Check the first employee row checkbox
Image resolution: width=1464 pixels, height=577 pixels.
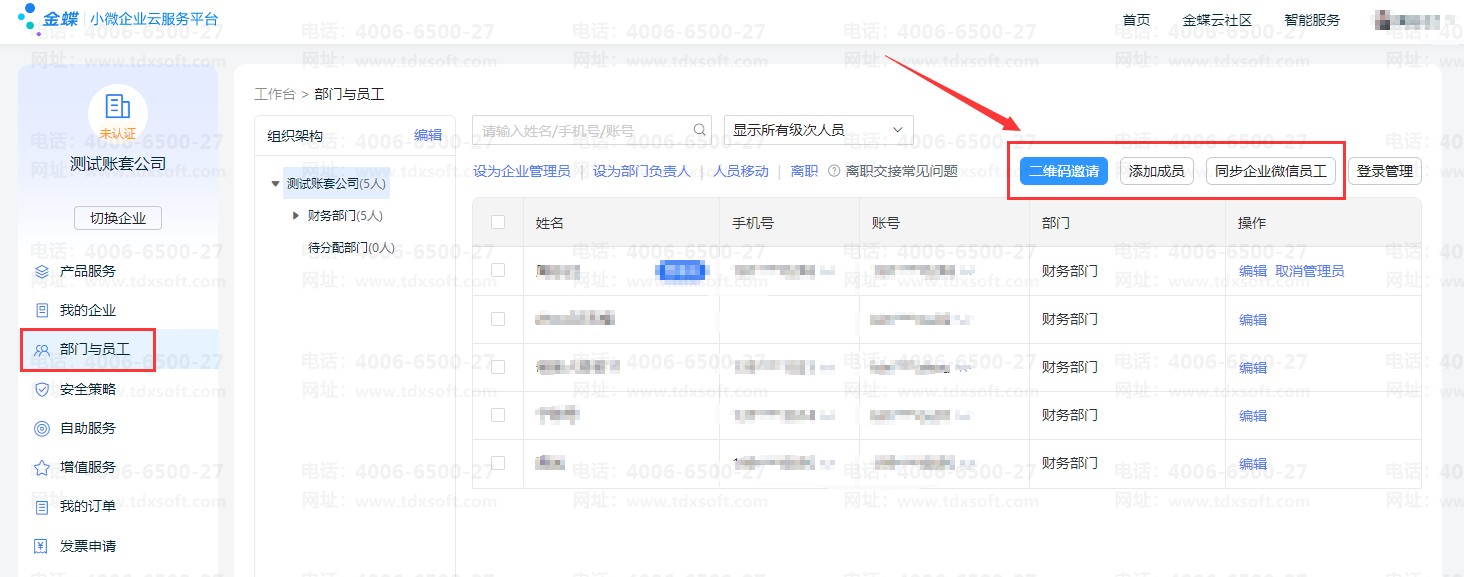(498, 270)
